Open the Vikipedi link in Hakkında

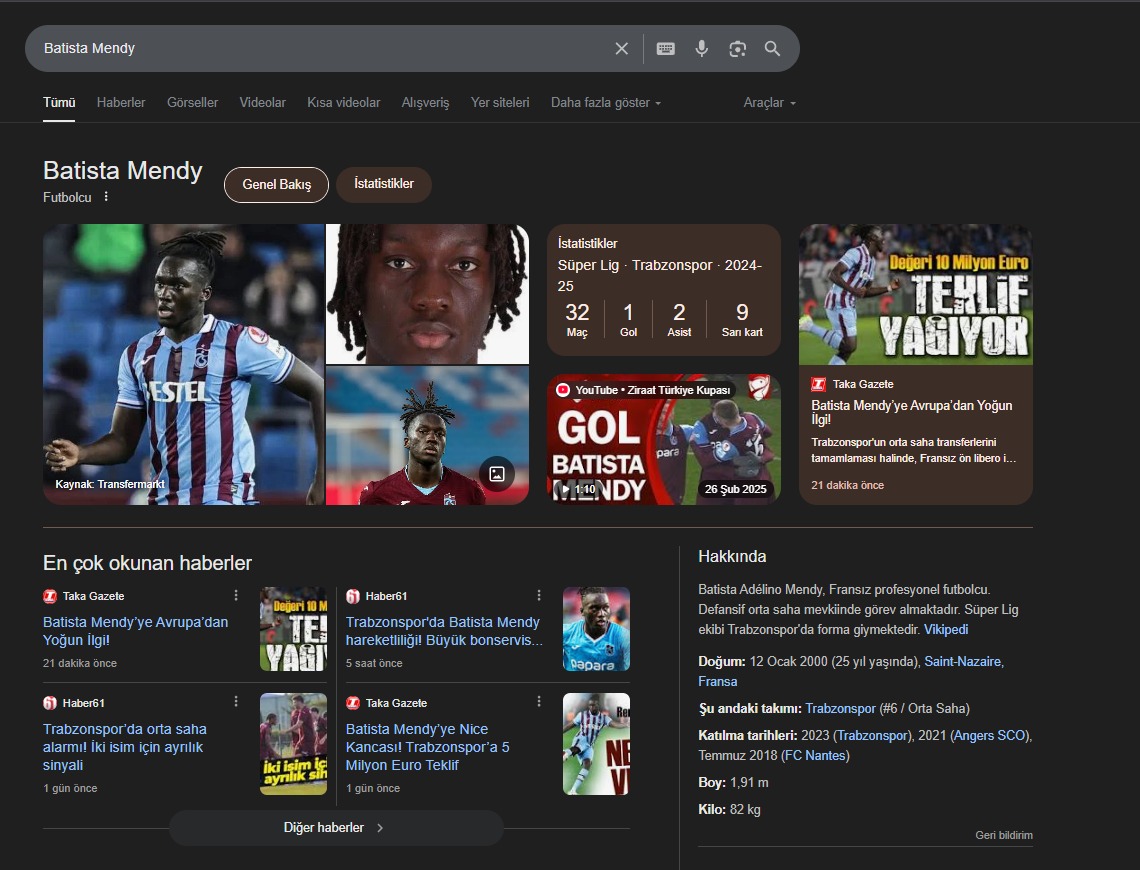(946, 629)
